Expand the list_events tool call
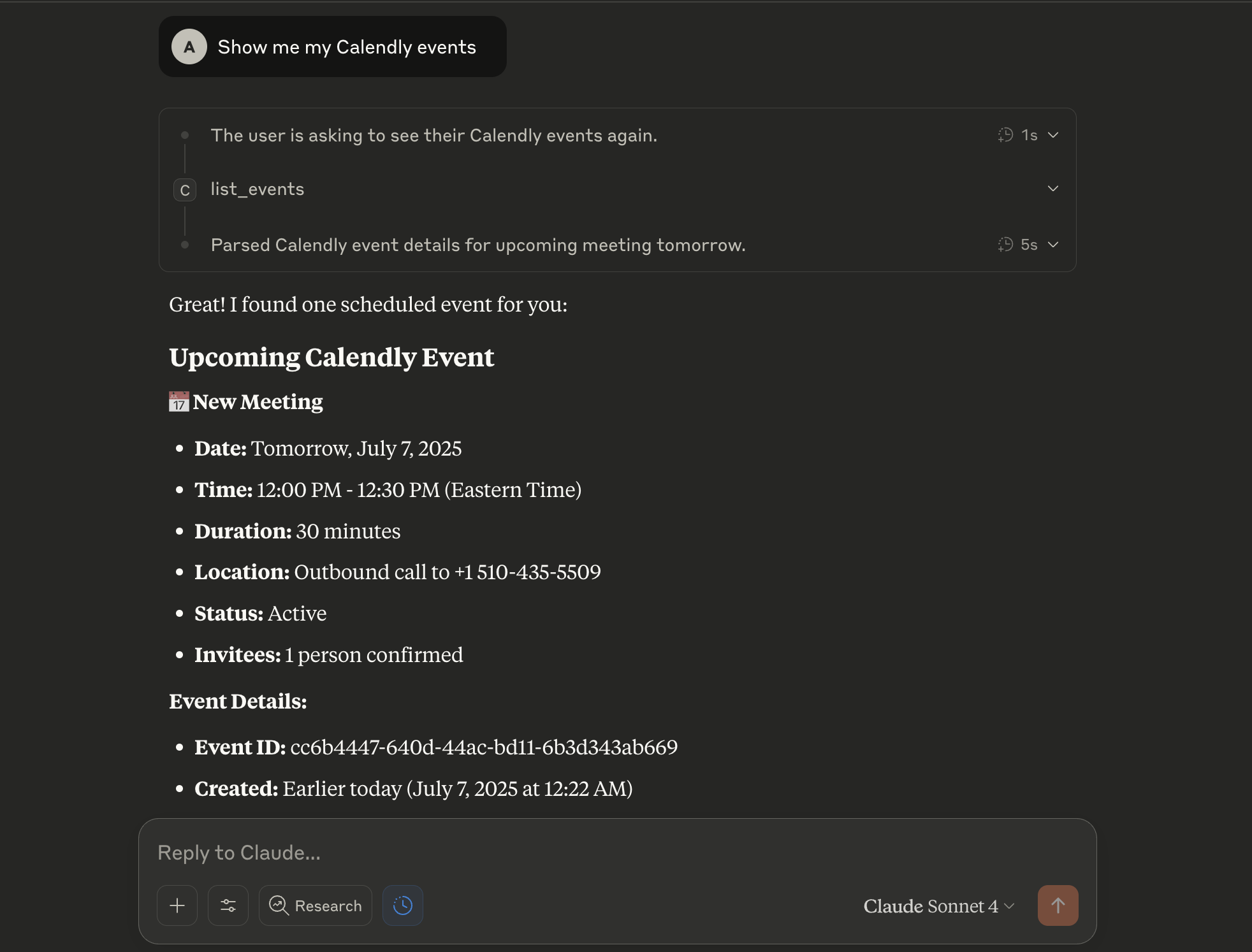This screenshot has width=1252, height=952. pos(1052,189)
